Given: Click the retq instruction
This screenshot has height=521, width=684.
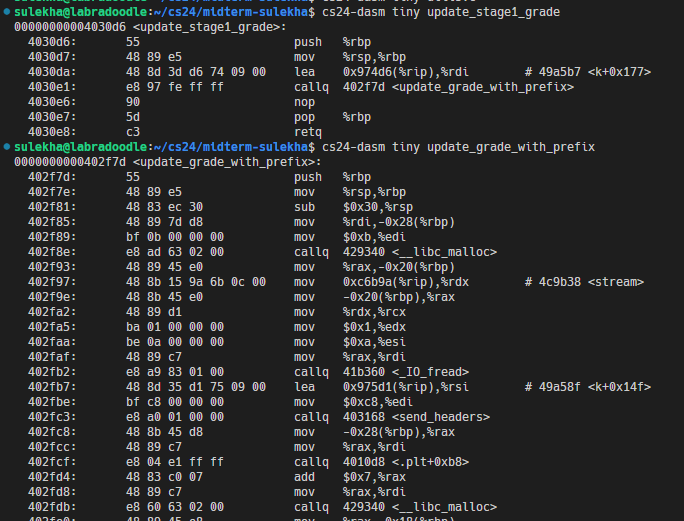Looking at the screenshot, I should pos(308,132).
